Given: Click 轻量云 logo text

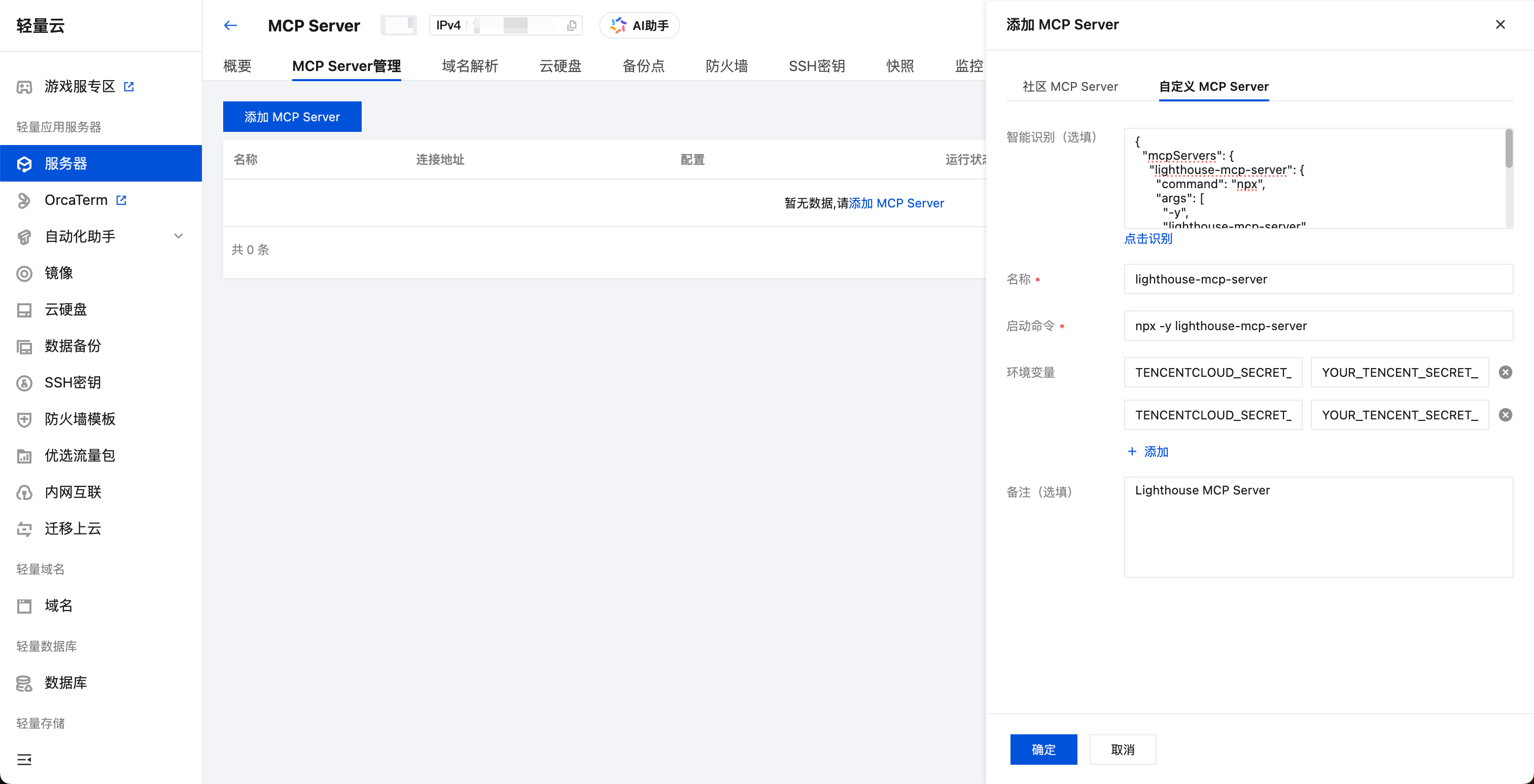Looking at the screenshot, I should click(41, 25).
